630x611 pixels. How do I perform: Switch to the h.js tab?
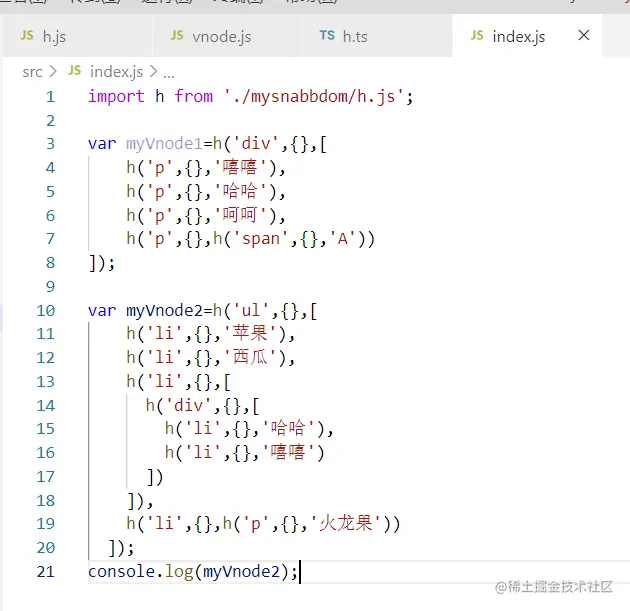click(x=76, y=36)
